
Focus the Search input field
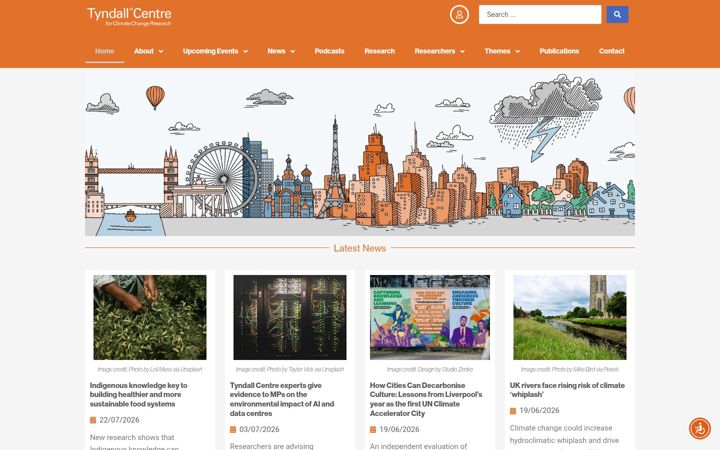click(540, 15)
